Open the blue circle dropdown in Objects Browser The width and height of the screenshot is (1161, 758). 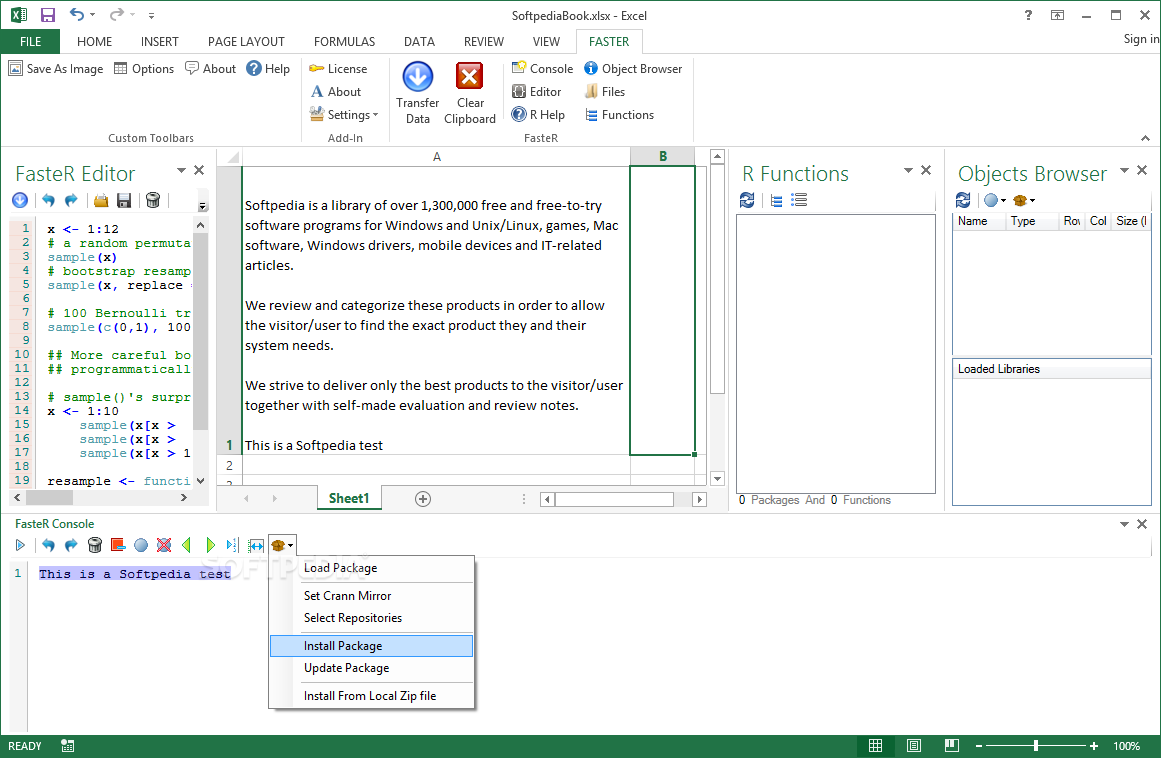[994, 200]
